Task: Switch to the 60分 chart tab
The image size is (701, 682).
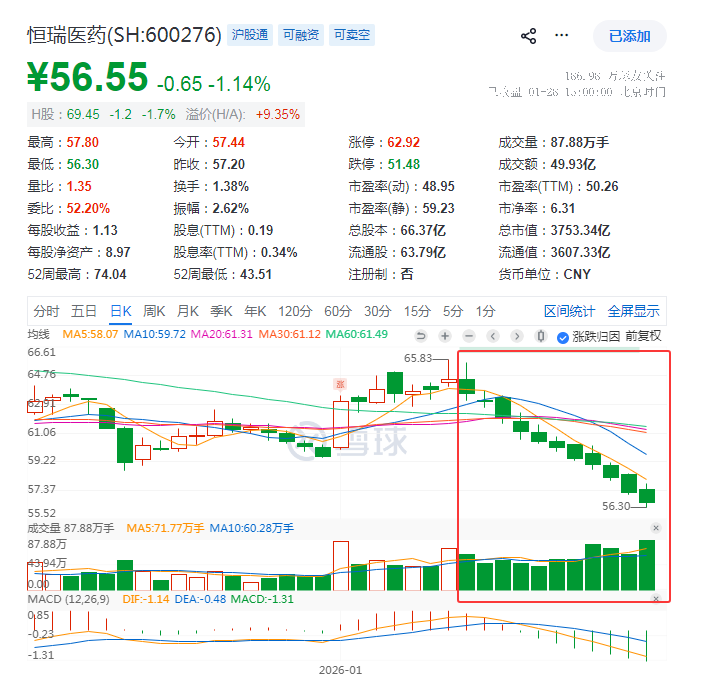Action: tap(338, 311)
